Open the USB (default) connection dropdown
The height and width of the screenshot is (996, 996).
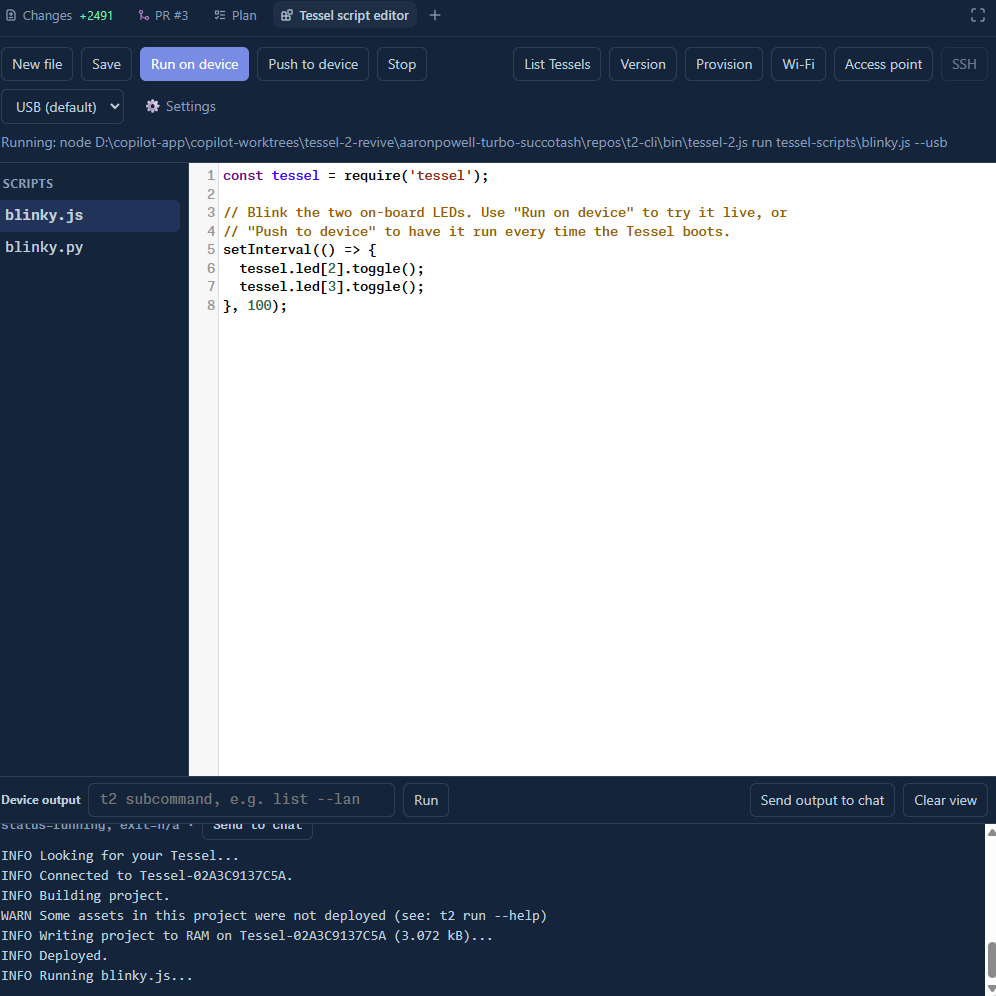pos(62,107)
